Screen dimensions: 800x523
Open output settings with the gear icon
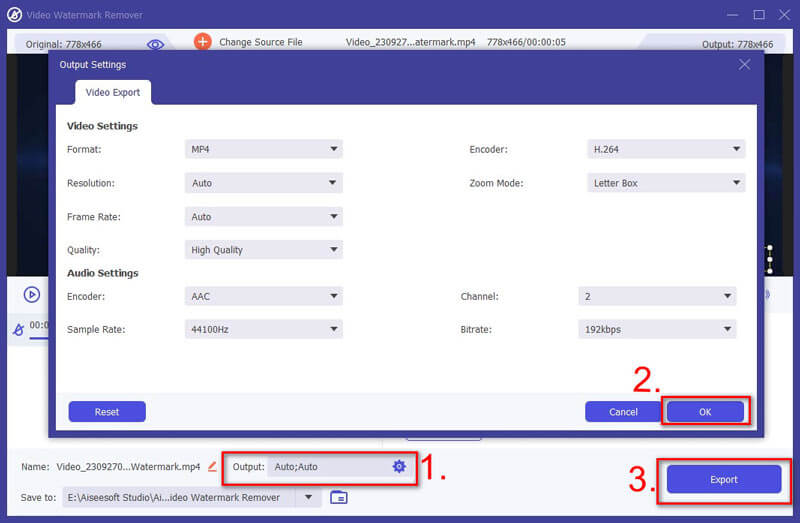pos(399,466)
